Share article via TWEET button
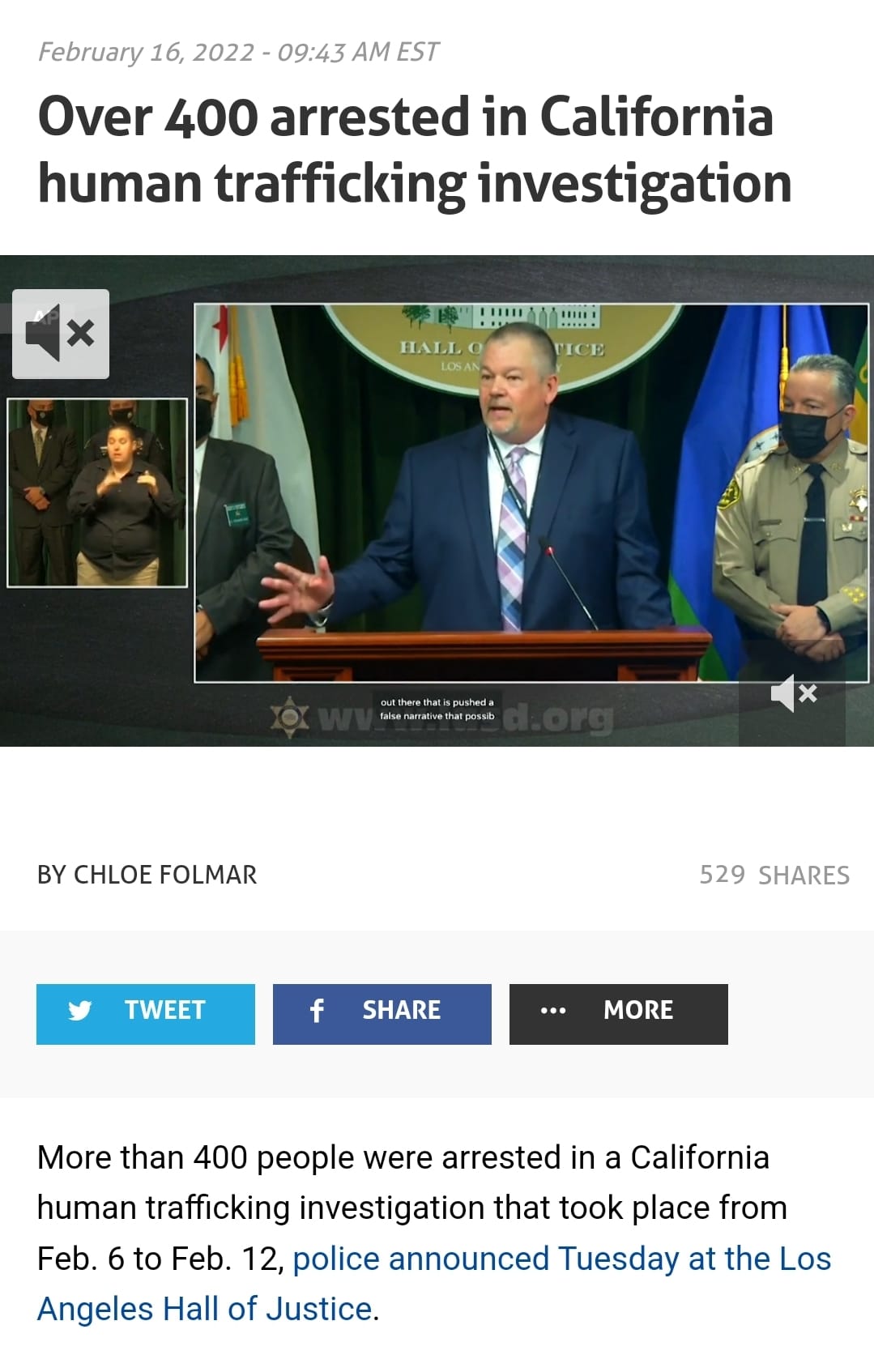 pyautogui.click(x=146, y=1014)
